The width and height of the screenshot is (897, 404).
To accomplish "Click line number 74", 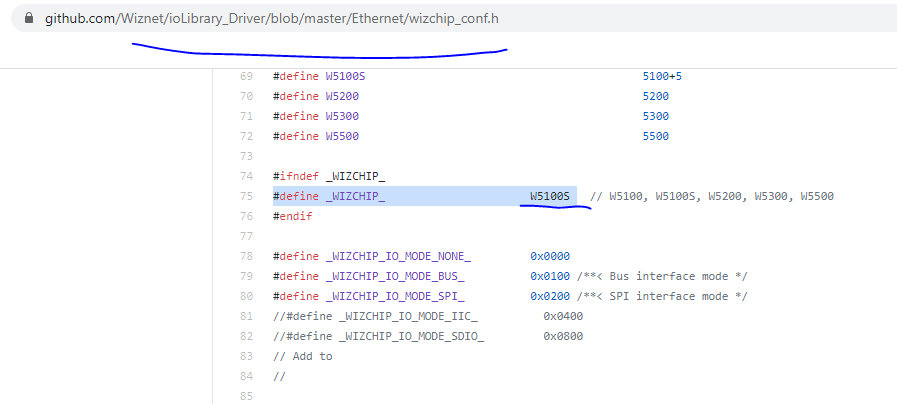I will click(x=247, y=176).
